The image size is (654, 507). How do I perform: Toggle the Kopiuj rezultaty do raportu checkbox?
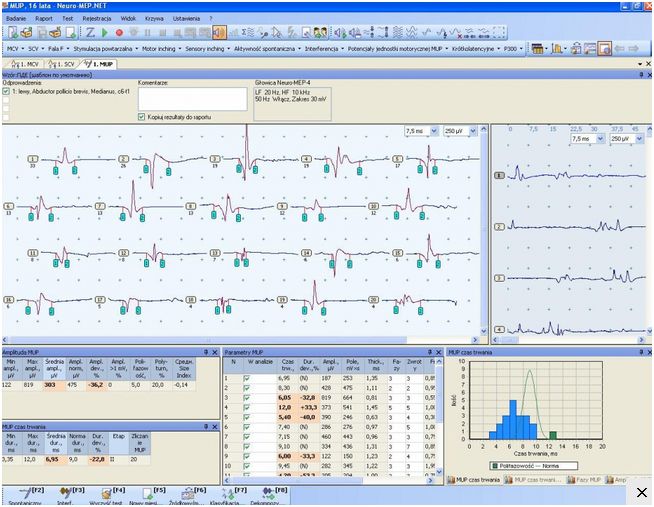pos(141,116)
